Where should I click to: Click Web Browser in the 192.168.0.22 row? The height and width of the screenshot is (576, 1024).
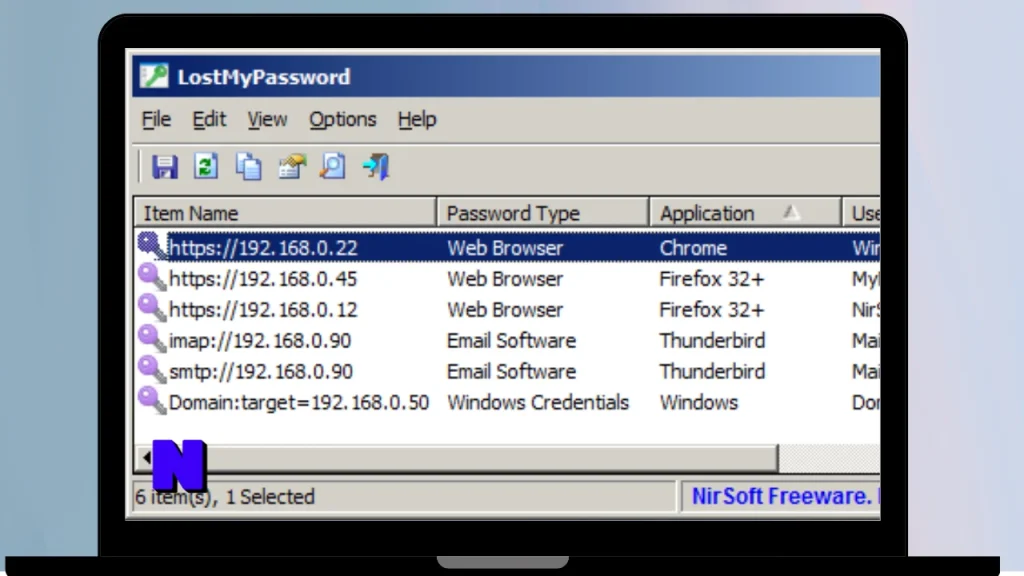coord(505,248)
